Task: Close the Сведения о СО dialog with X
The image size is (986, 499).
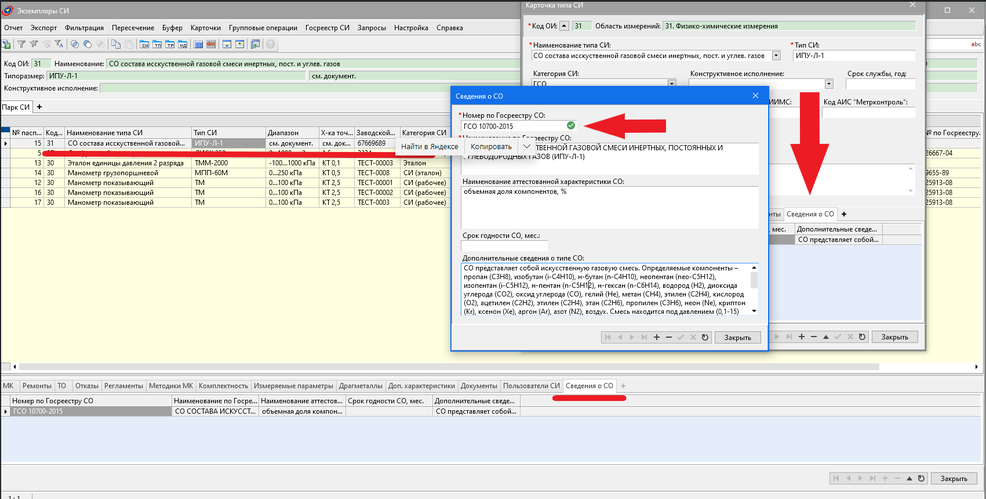Action: (x=755, y=96)
